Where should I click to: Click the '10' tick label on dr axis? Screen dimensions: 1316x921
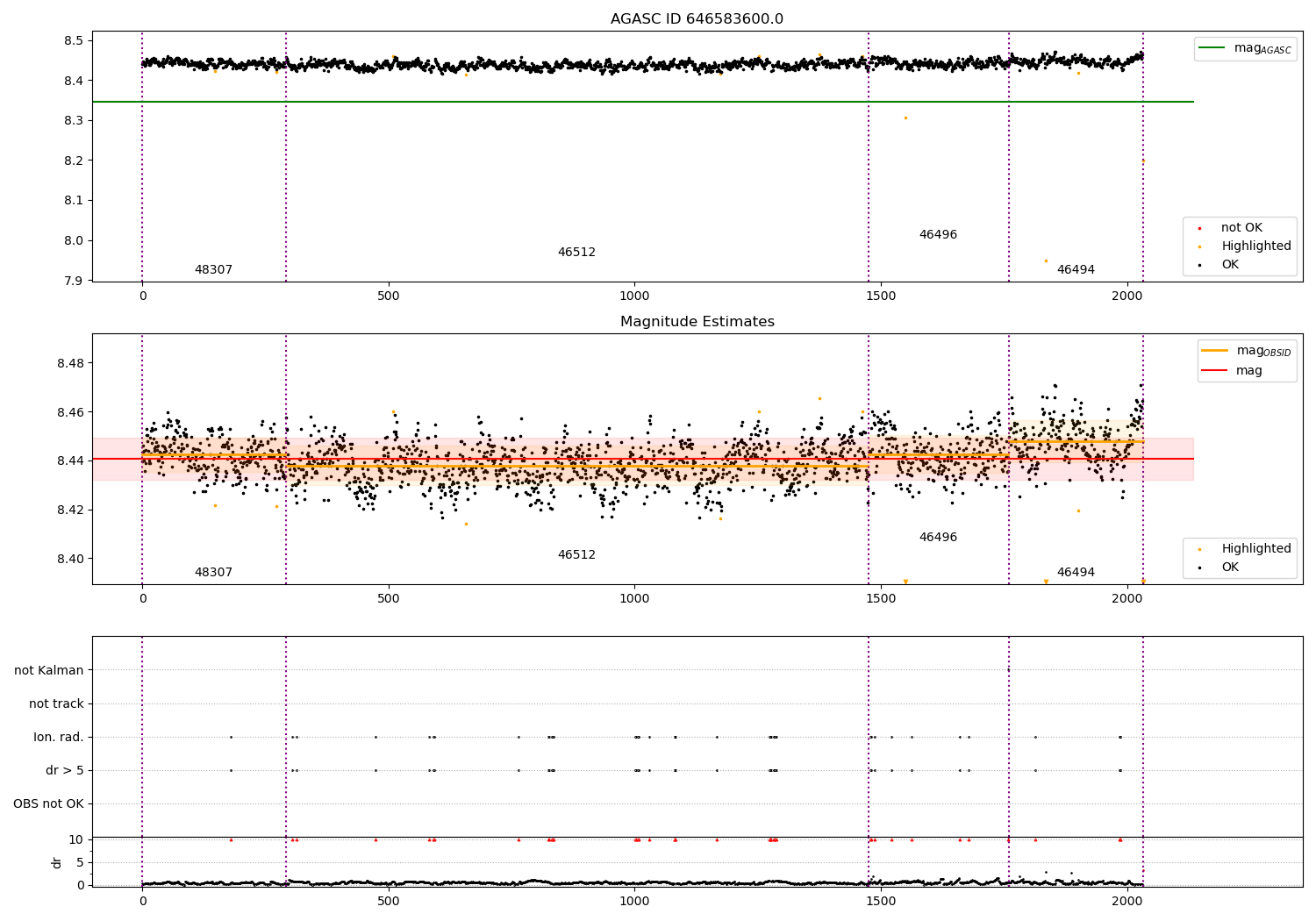point(76,840)
